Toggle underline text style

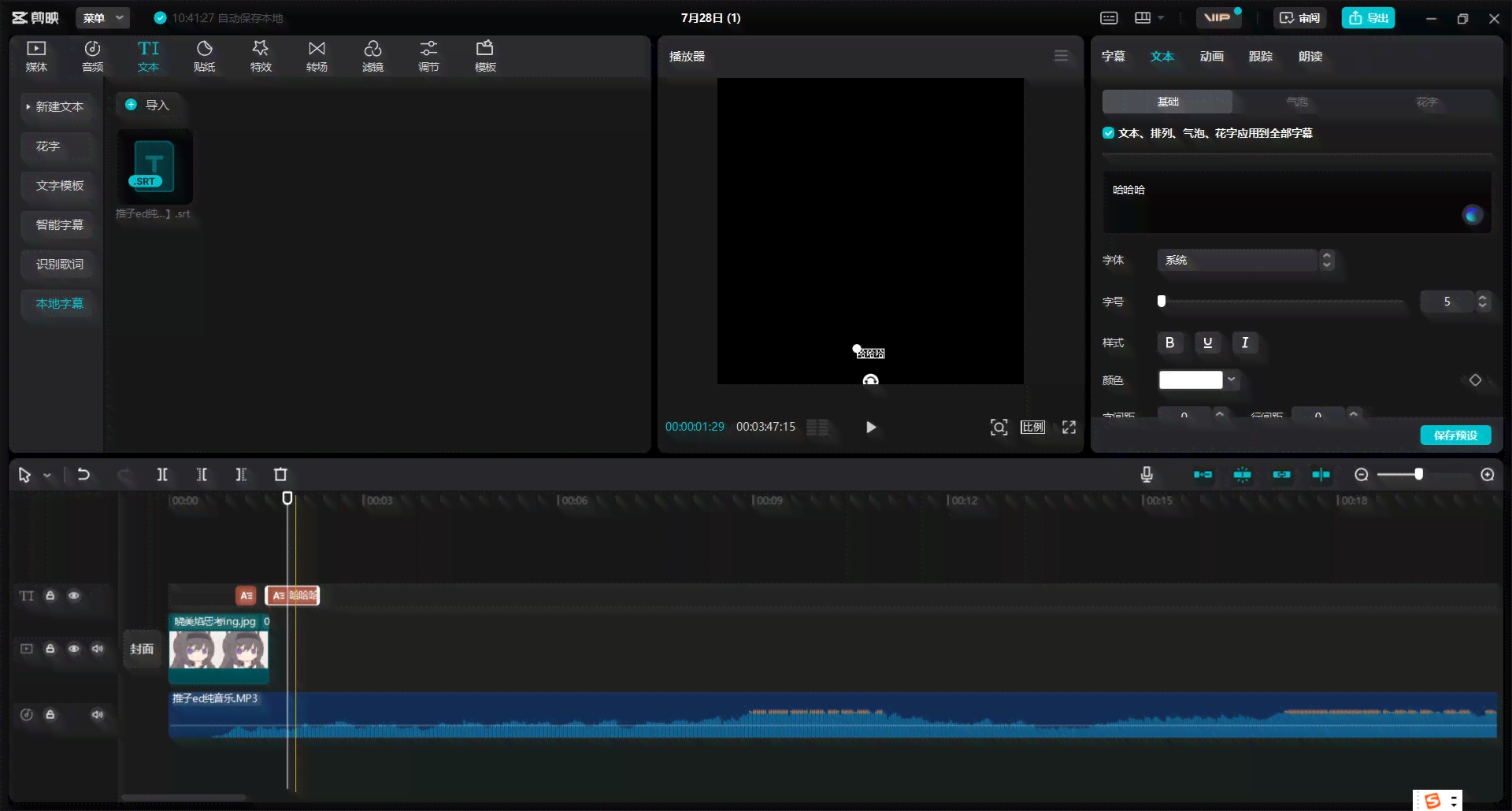(1207, 343)
